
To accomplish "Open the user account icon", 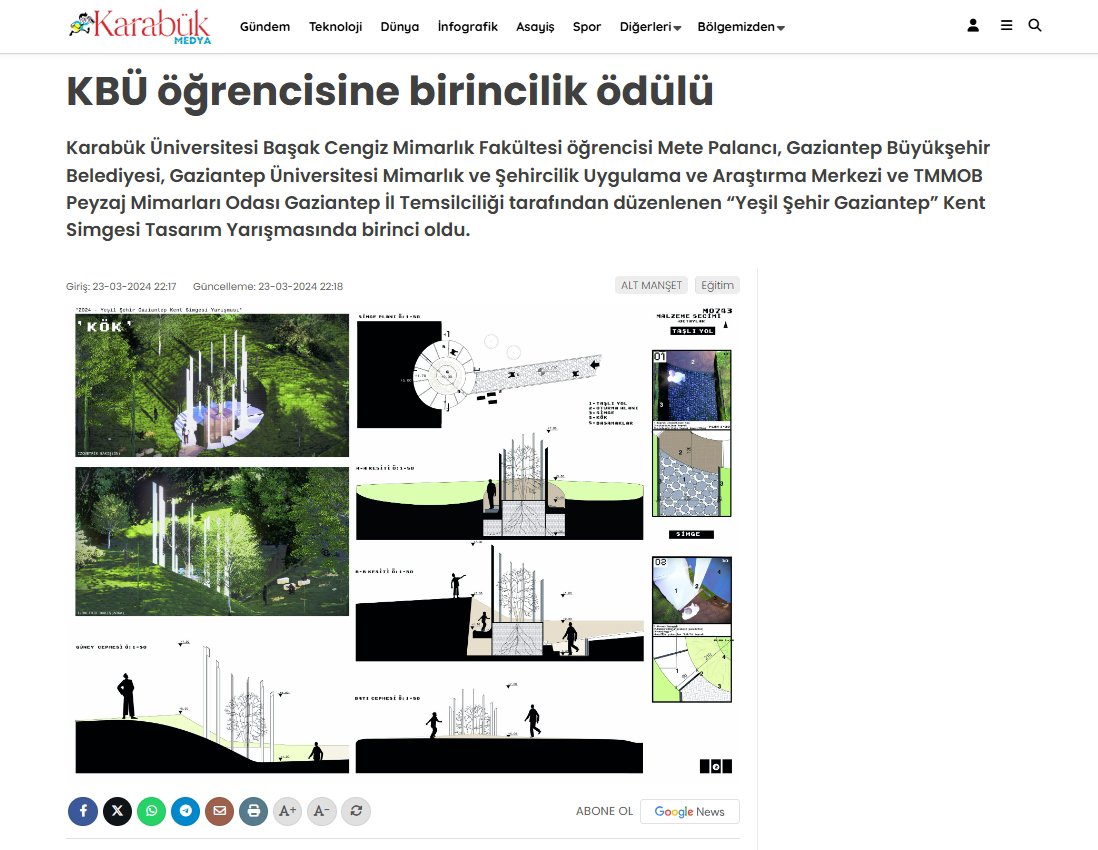I will tap(973, 26).
